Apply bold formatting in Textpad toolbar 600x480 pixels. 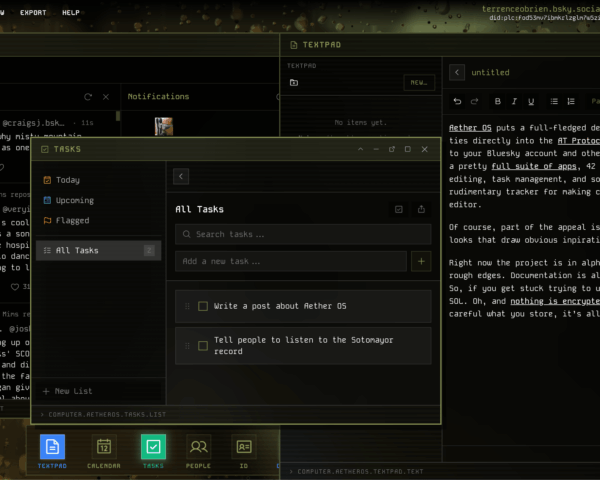[x=499, y=101]
